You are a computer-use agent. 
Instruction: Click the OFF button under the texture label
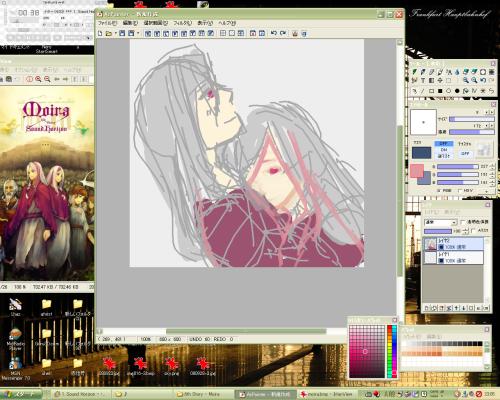pos(465,153)
